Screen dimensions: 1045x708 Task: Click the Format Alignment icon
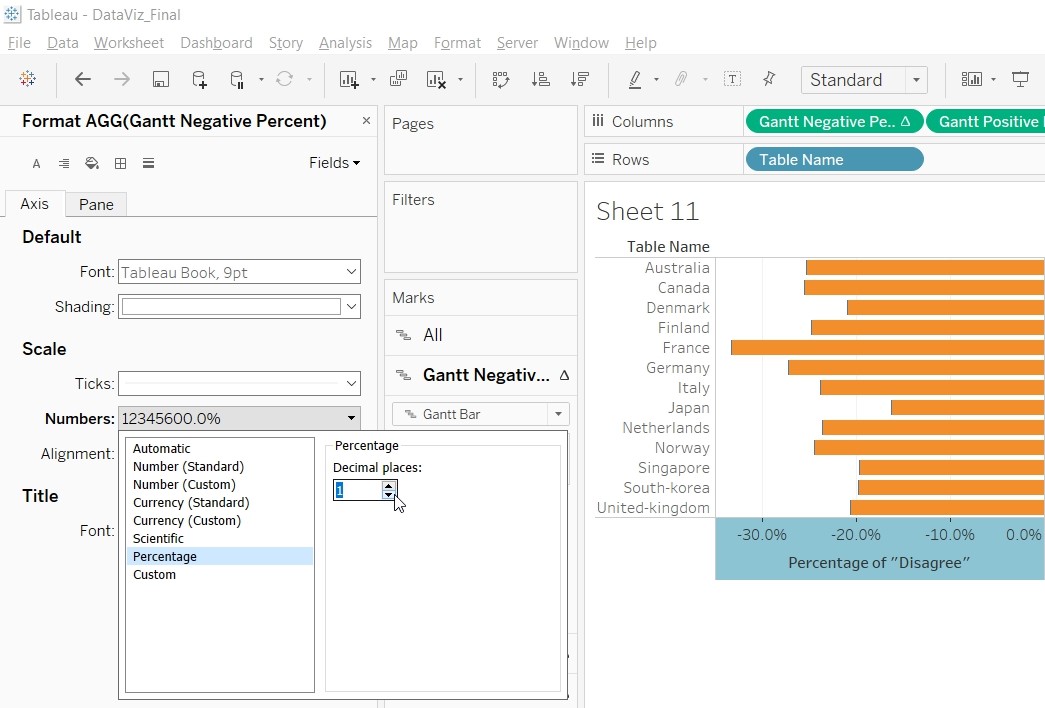pos(64,163)
